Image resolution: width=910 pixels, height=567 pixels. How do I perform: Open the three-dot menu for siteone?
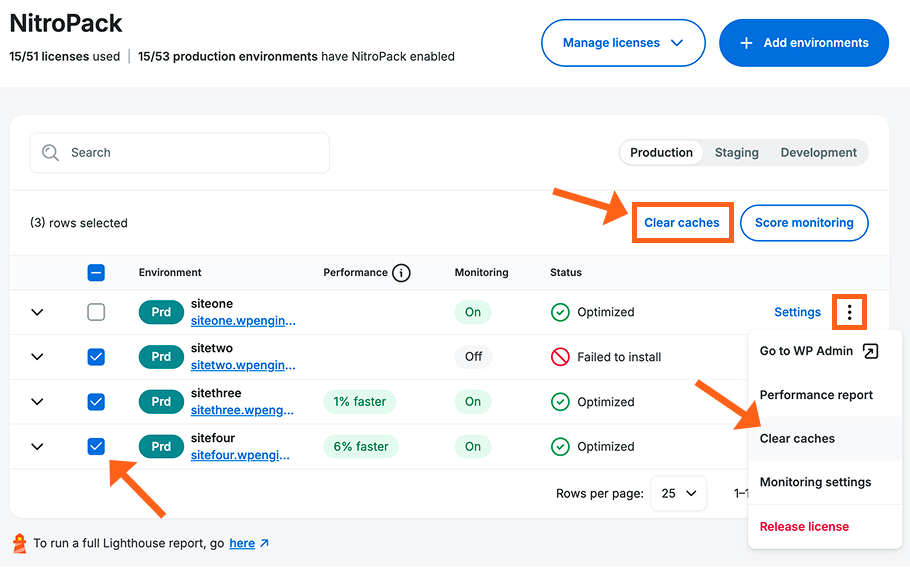point(849,312)
